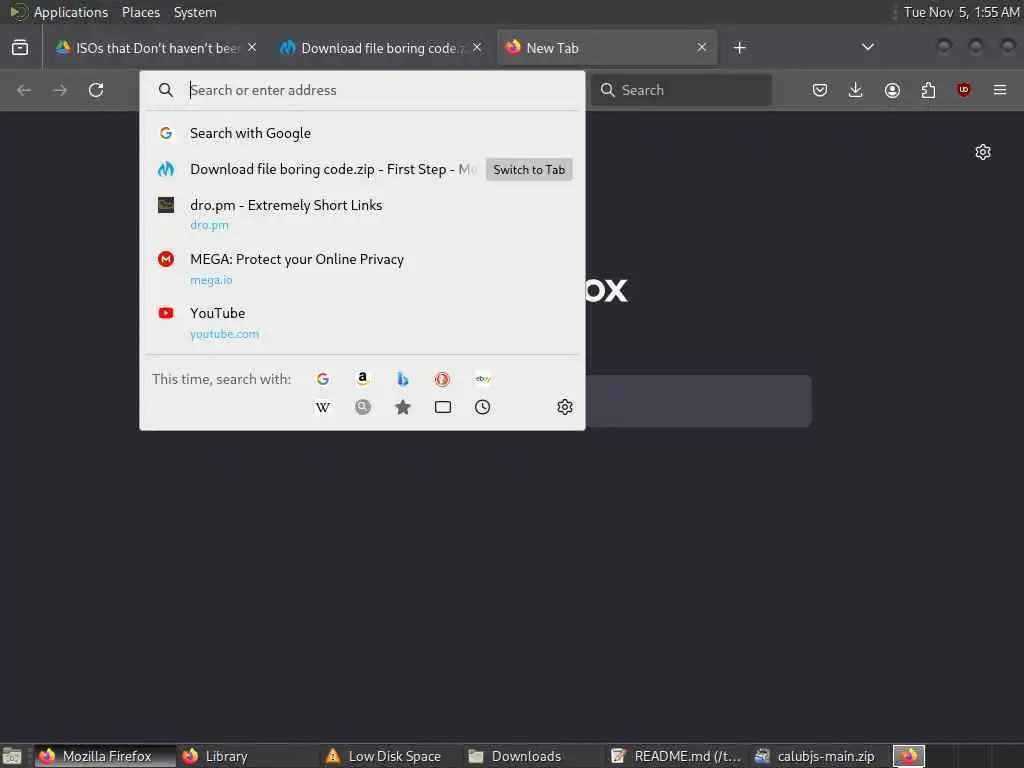Screen dimensions: 1024x768
Task: Open the Firefox account icon
Action: tap(892, 90)
